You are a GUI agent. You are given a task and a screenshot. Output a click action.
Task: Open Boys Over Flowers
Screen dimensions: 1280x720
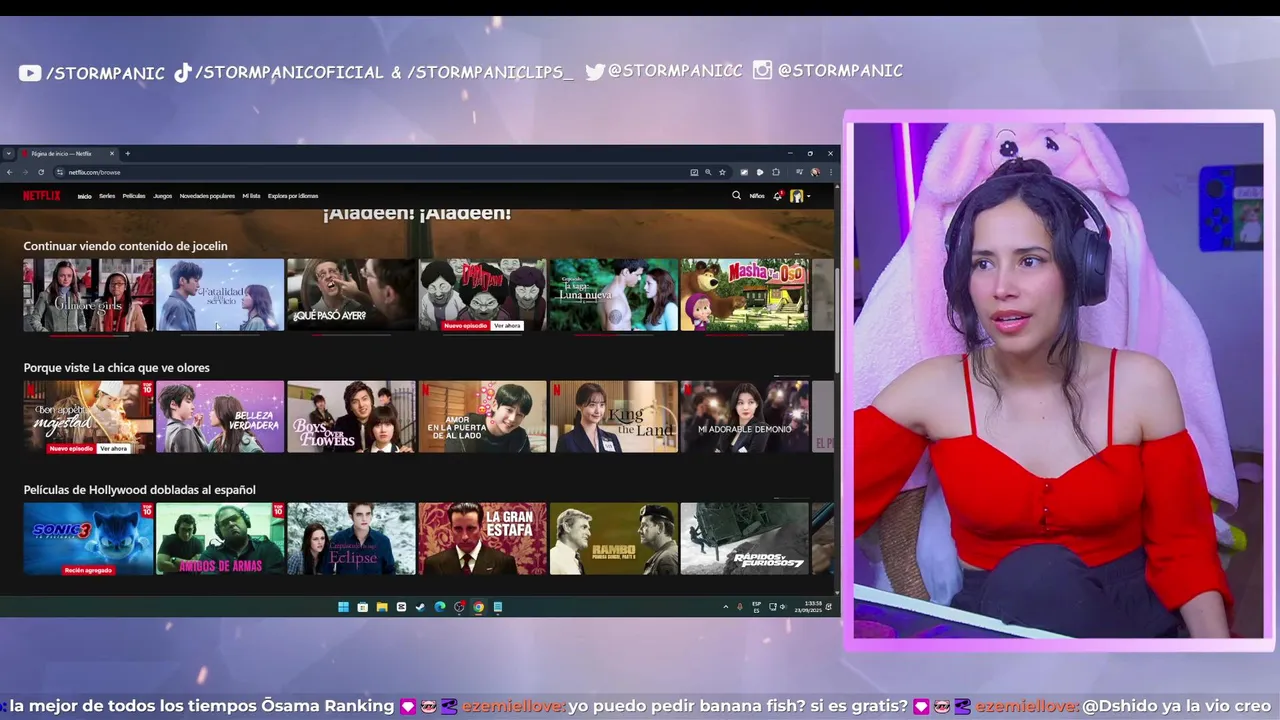coord(351,416)
